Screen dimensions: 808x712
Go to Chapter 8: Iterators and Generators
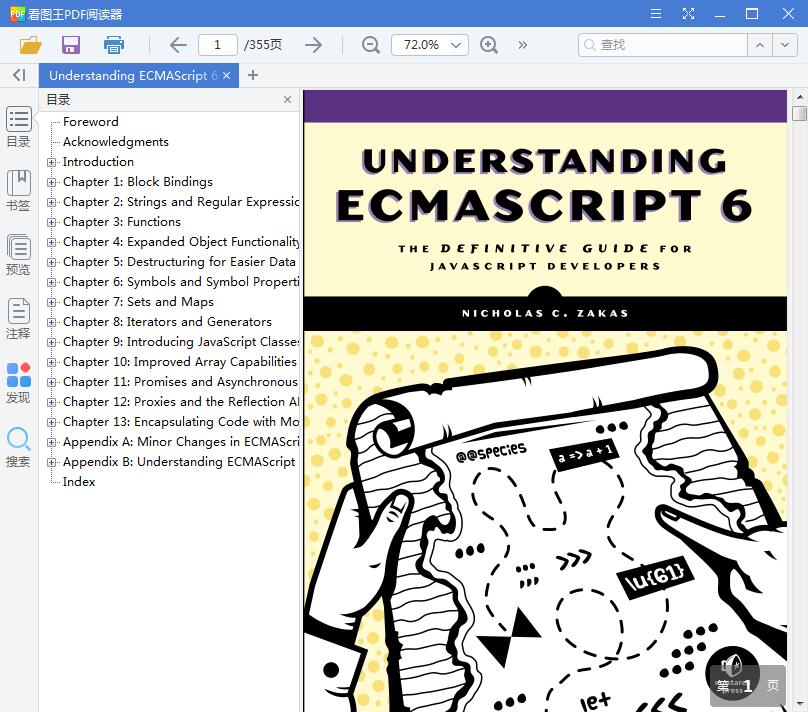(167, 321)
